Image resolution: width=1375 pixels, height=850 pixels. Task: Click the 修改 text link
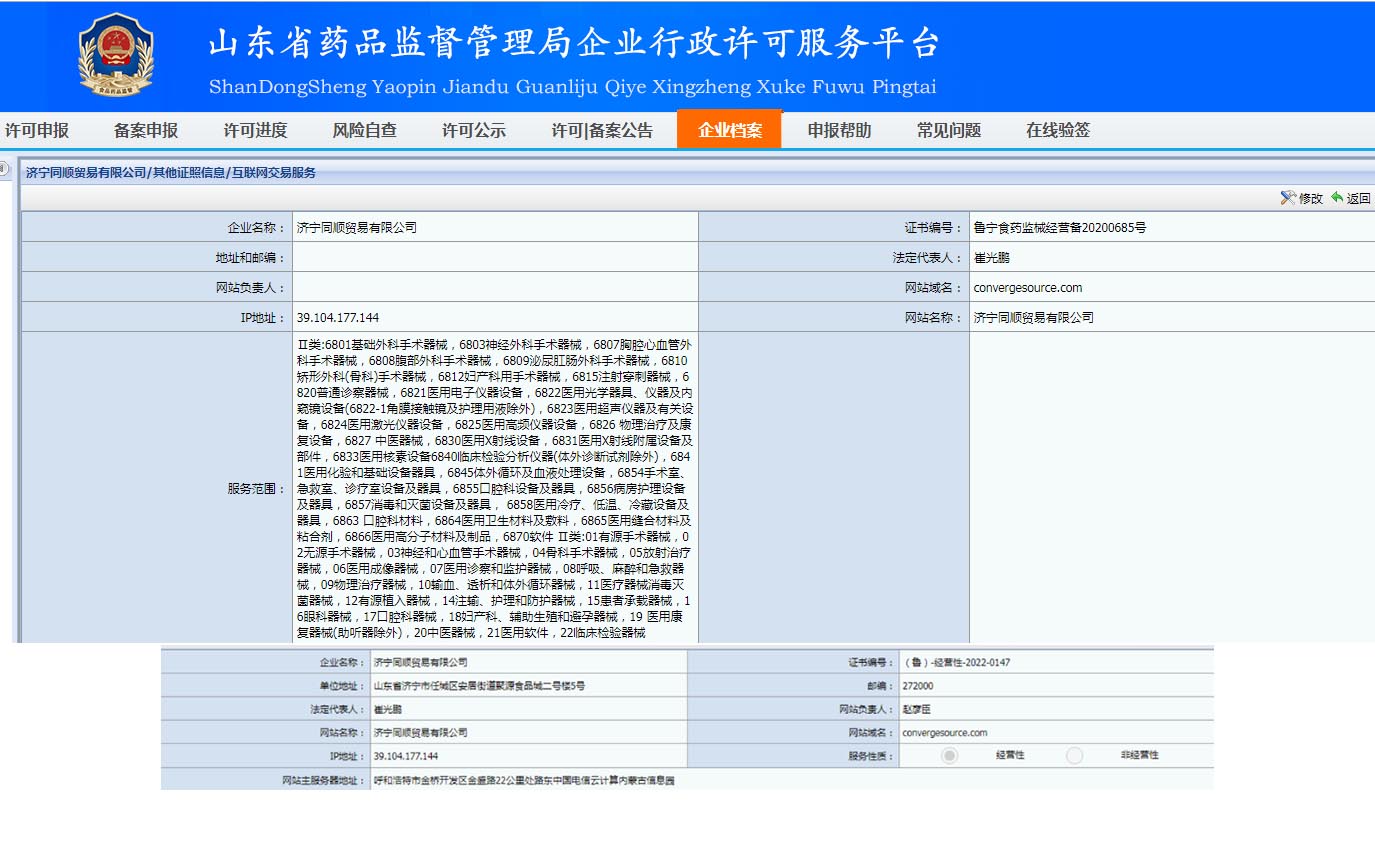coord(1310,199)
